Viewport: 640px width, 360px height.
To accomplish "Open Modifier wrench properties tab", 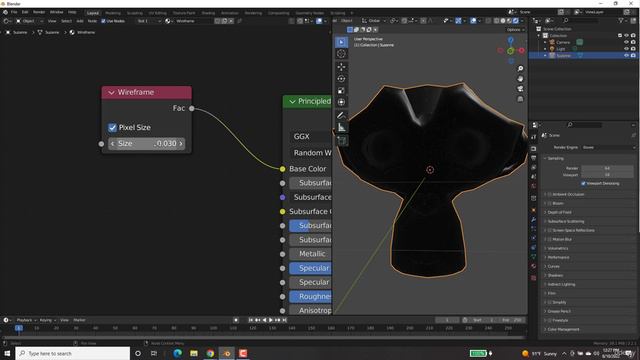I will 534,219.
